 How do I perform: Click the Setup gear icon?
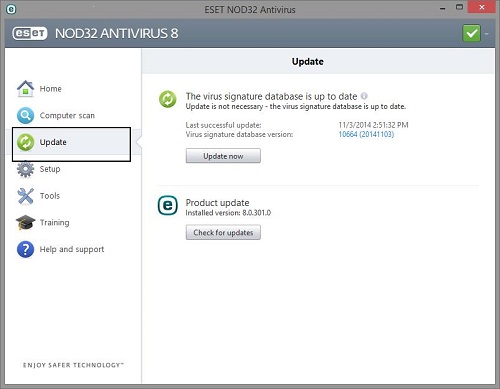pos(25,169)
